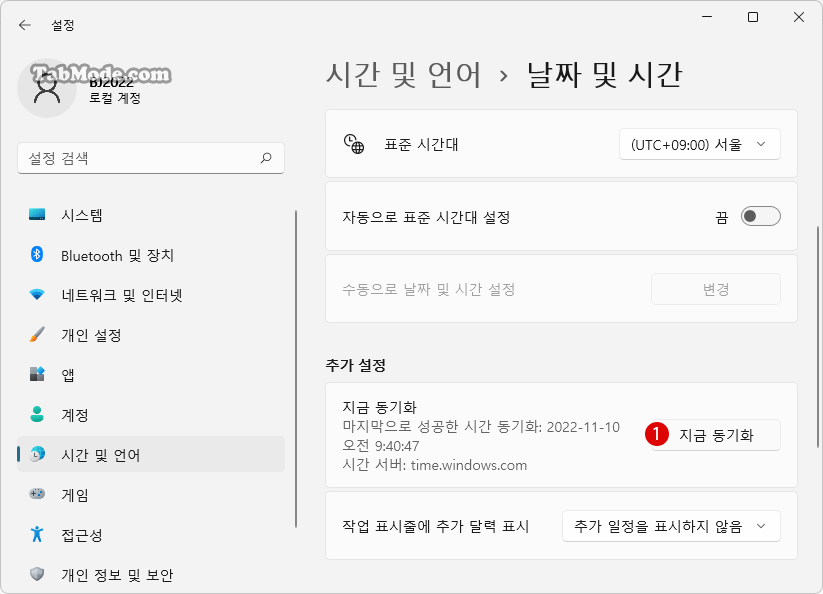Open 게임 settings category
The image size is (823, 594).
tap(151, 494)
